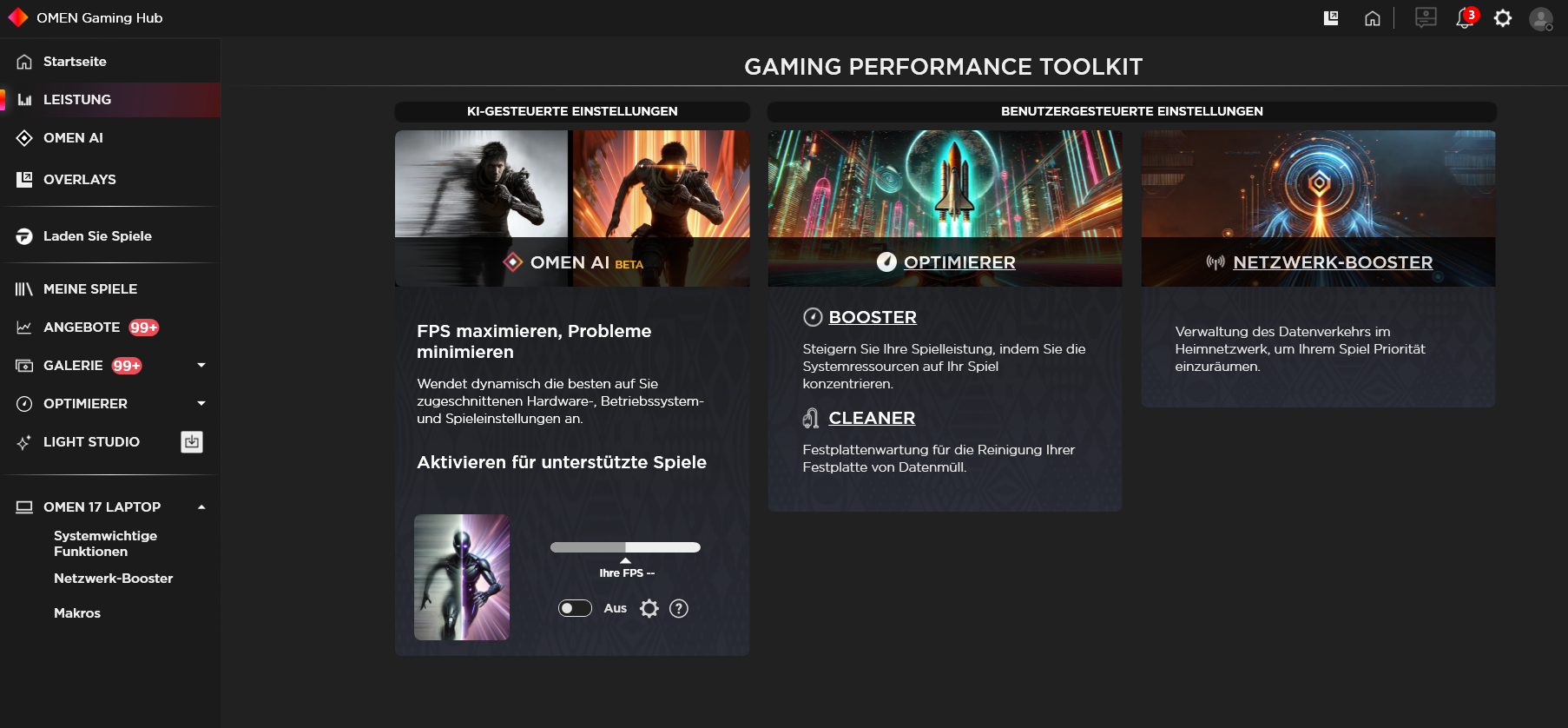Click the user profile avatar

point(1541,19)
